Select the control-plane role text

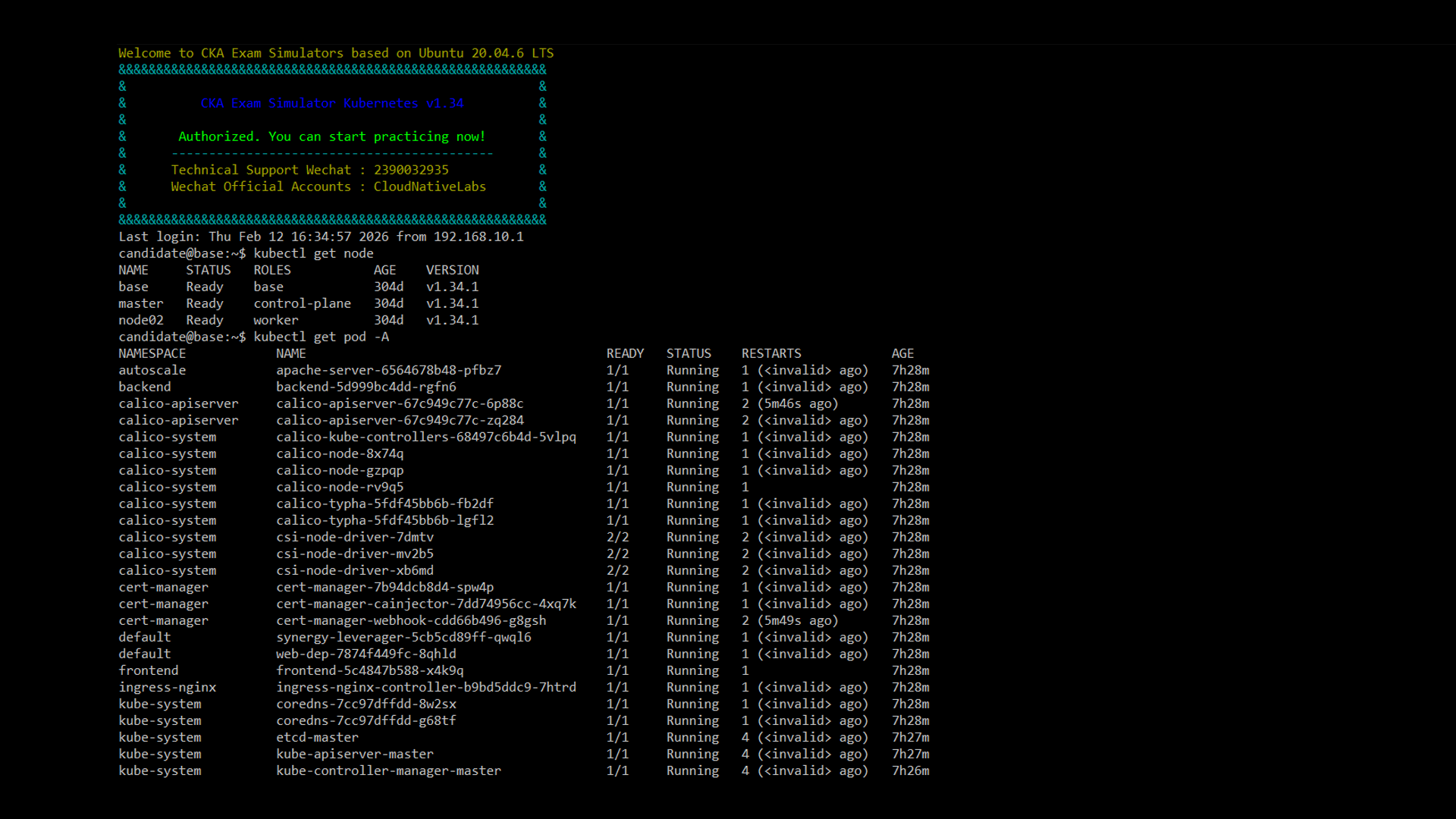[302, 303]
